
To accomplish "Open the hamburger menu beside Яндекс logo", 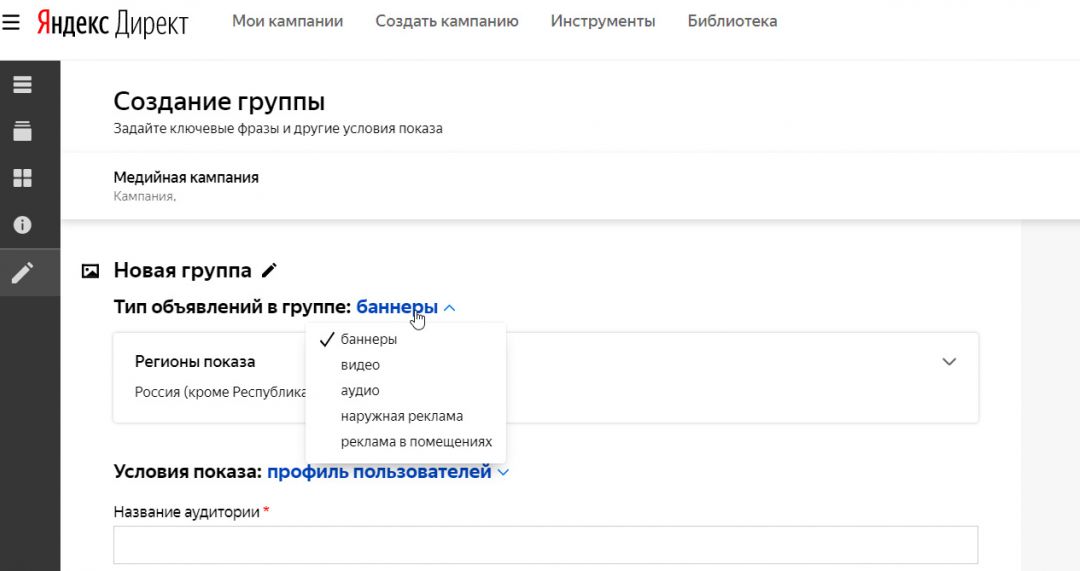I will tap(11, 22).
